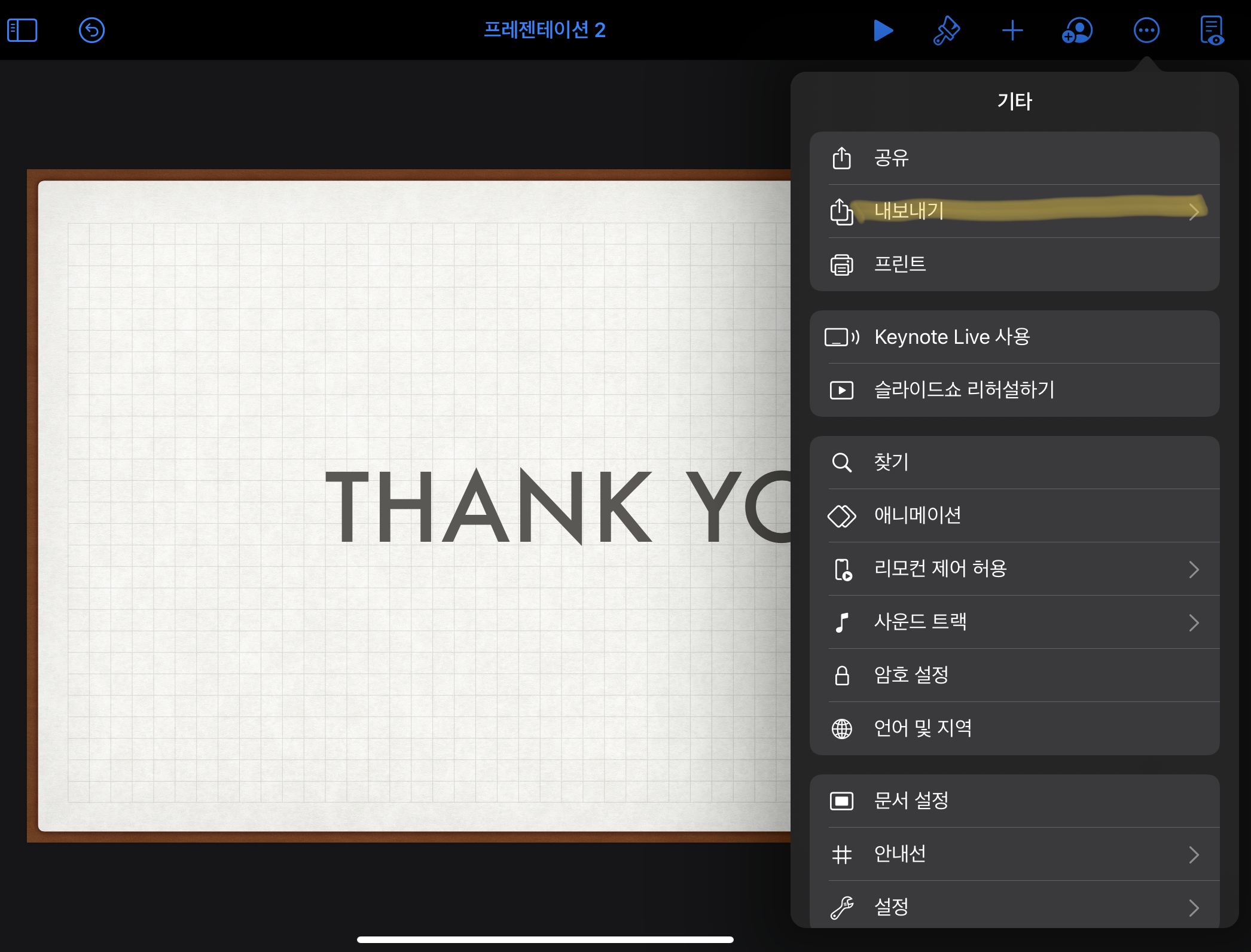This screenshot has height=952, width=1251.
Task: Toggle the slide navigator sidebar icon
Action: (22, 30)
